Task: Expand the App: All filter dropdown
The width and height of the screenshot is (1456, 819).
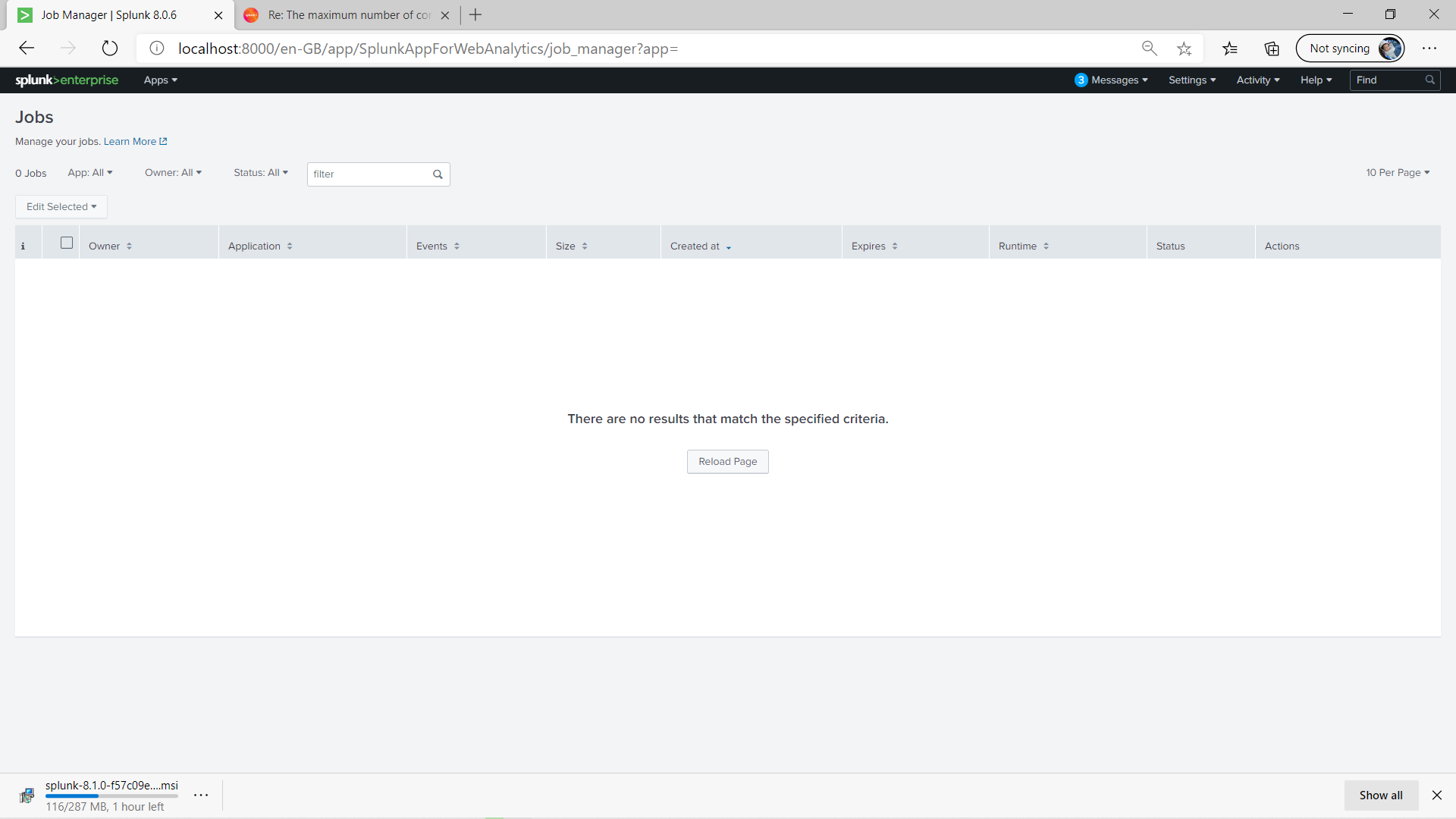Action: click(89, 173)
